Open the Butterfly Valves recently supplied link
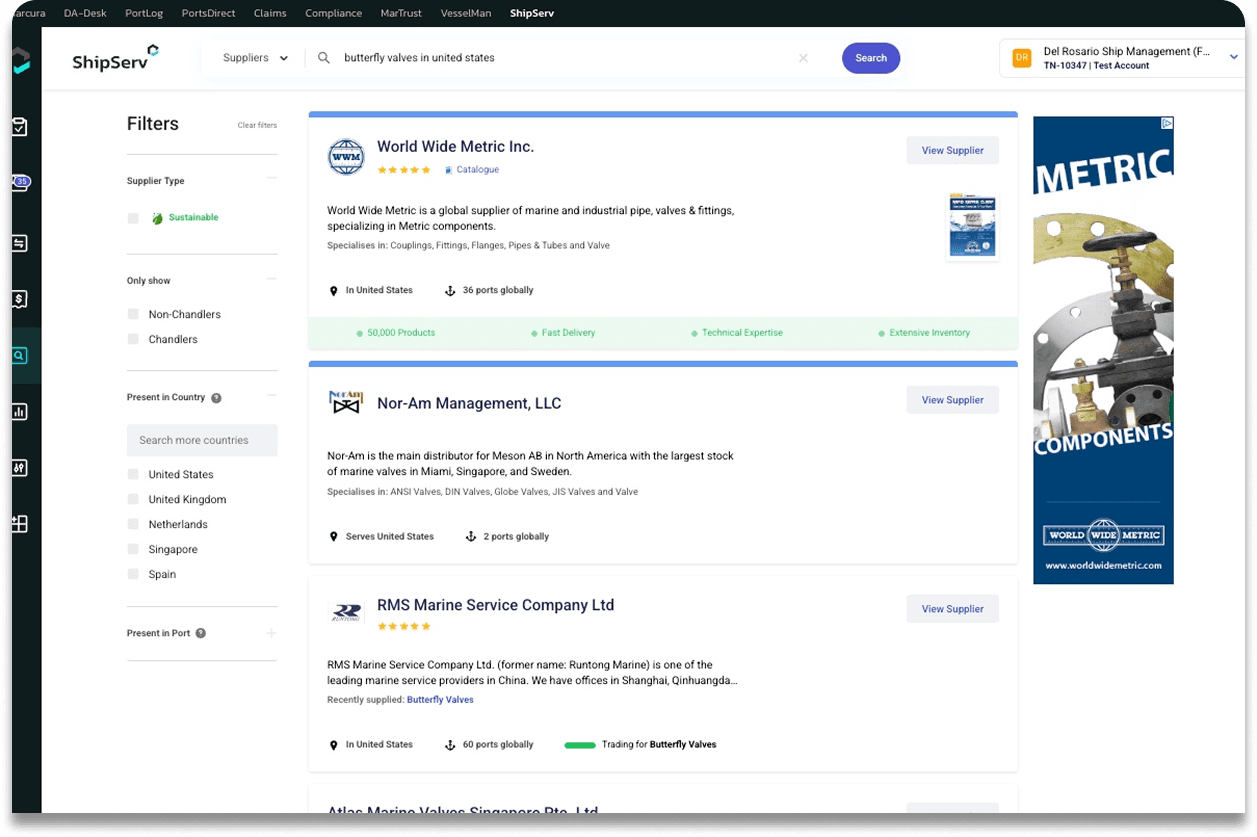 click(x=440, y=700)
